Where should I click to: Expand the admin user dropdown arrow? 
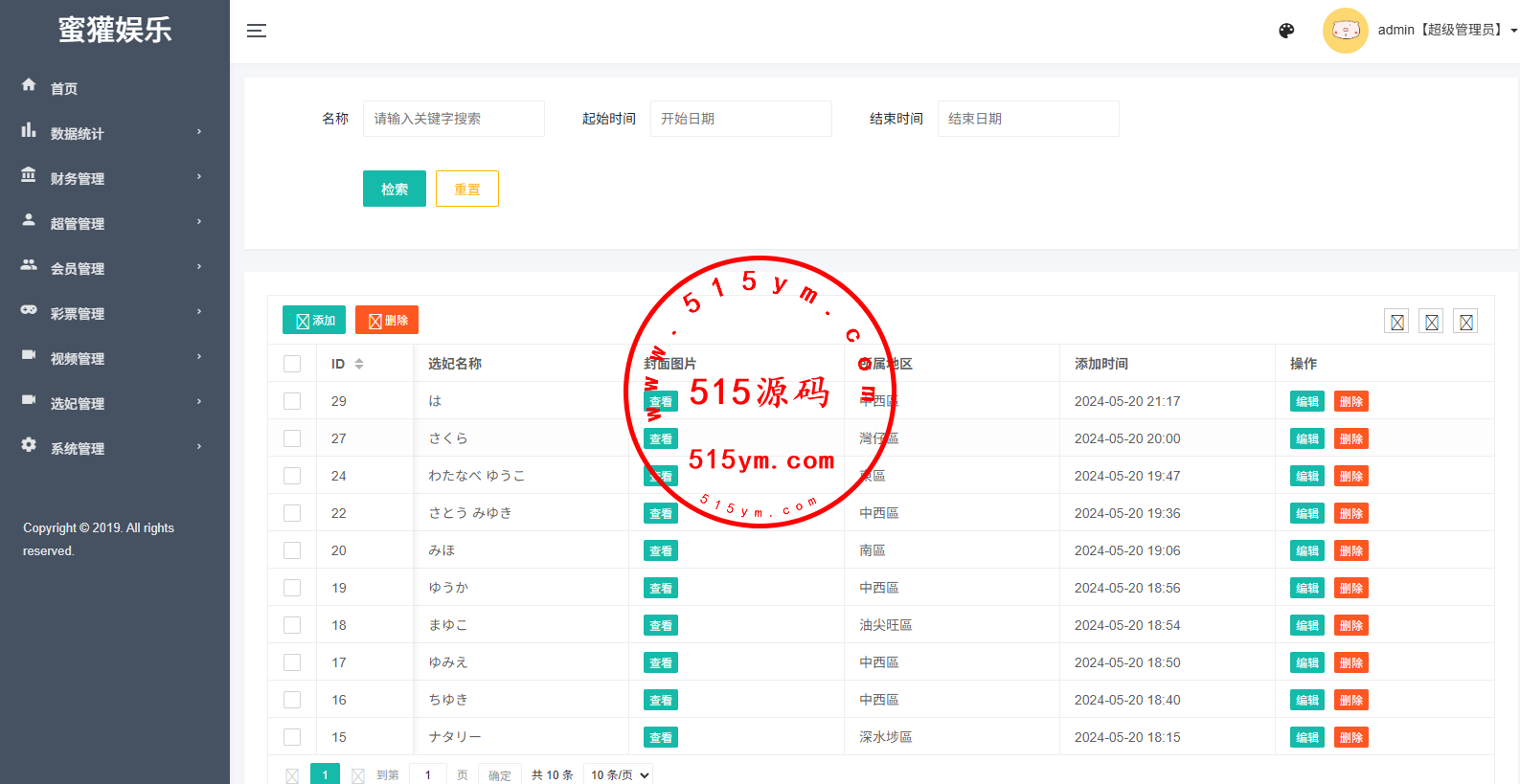point(1513,31)
